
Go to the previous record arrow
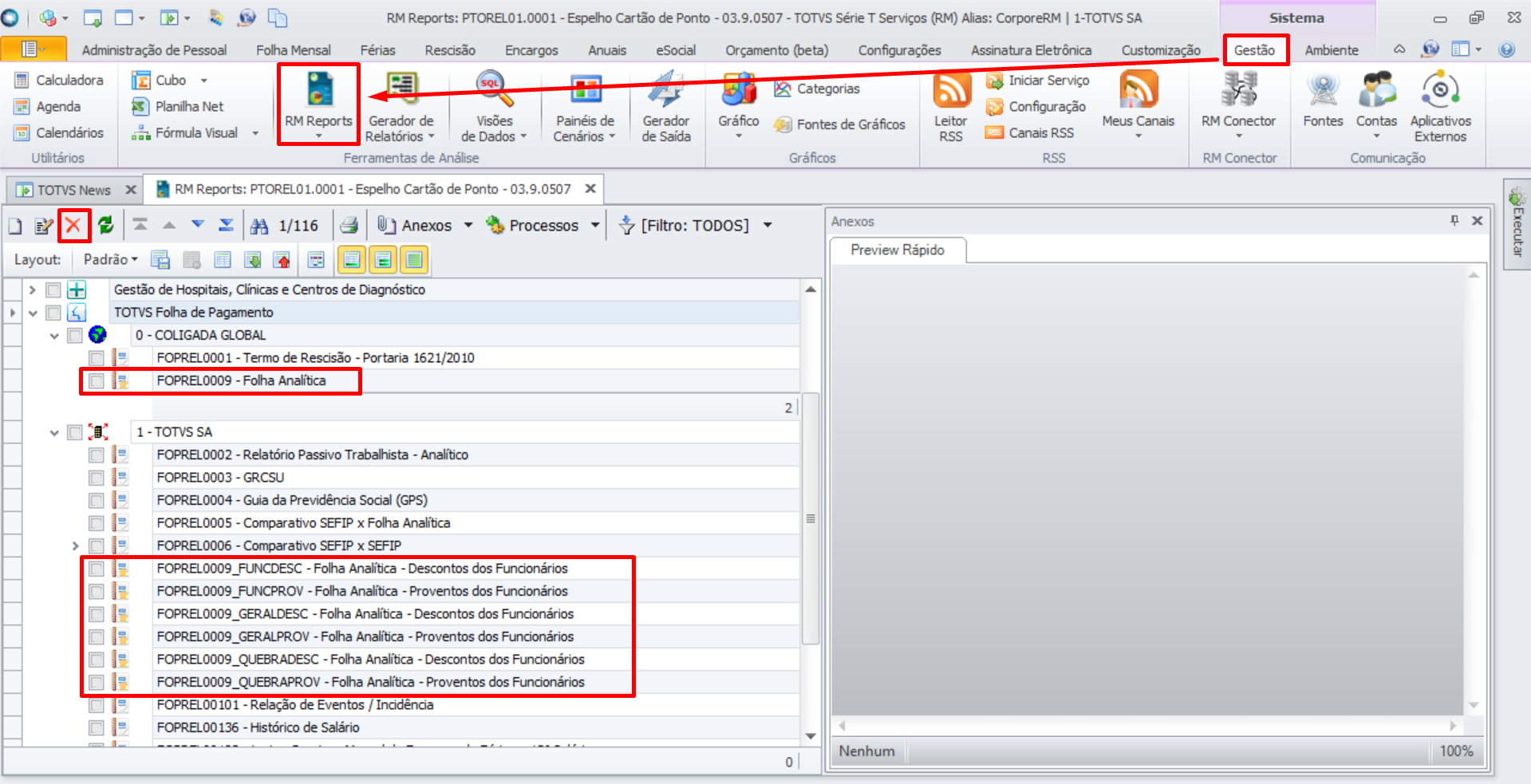(x=169, y=225)
